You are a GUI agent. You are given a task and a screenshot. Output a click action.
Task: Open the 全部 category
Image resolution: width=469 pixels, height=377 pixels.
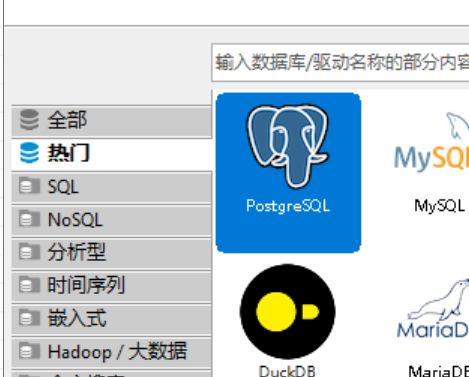112,121
